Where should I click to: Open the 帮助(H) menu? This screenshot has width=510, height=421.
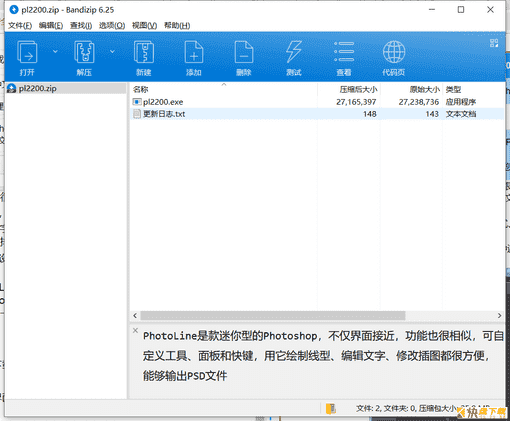click(x=177, y=26)
